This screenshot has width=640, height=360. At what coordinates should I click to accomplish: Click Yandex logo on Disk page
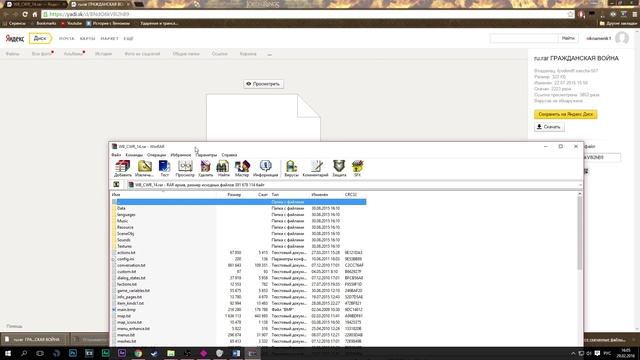15,38
